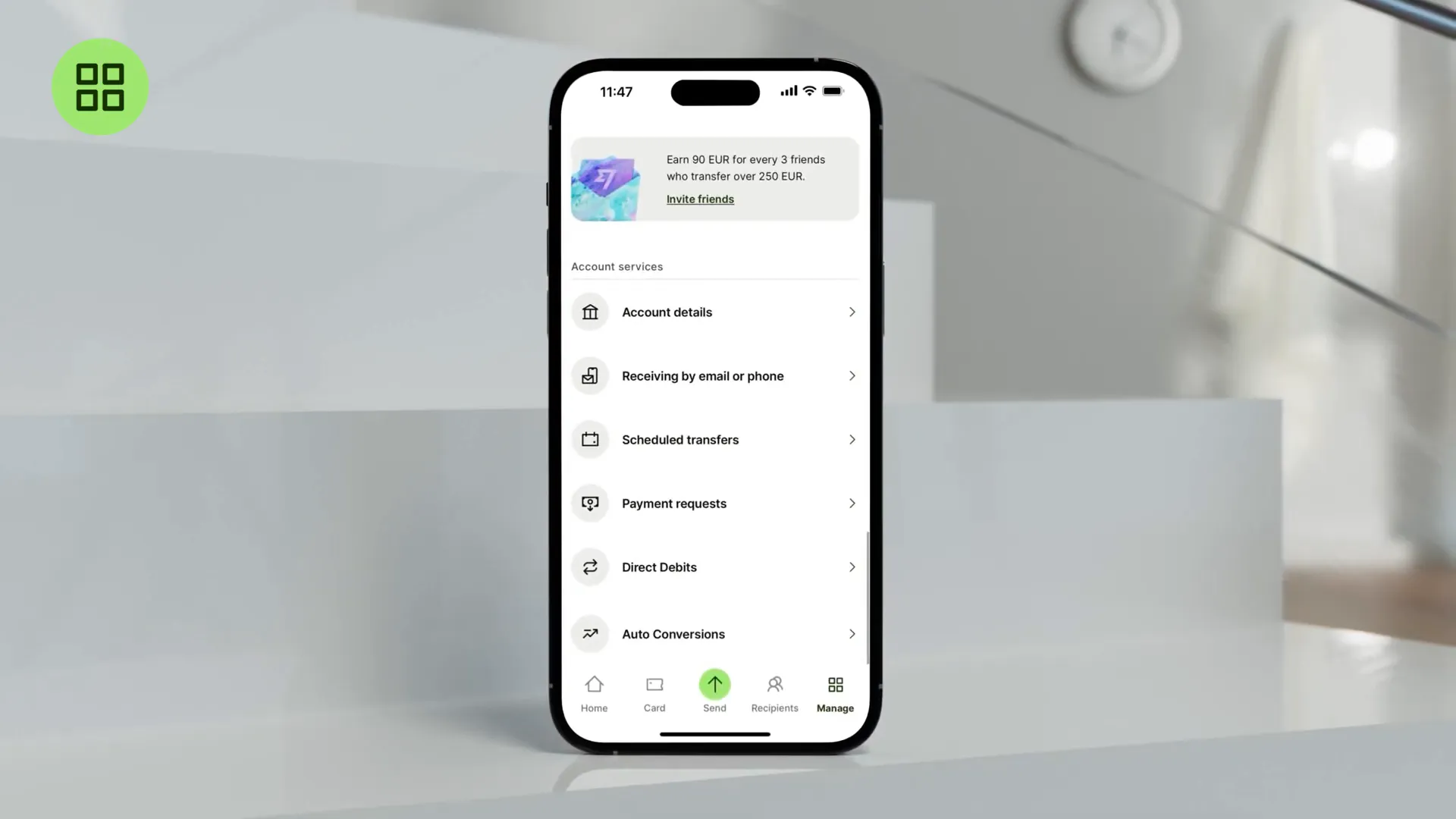Click Invite friends referral link
The width and height of the screenshot is (1456, 819).
(x=700, y=198)
